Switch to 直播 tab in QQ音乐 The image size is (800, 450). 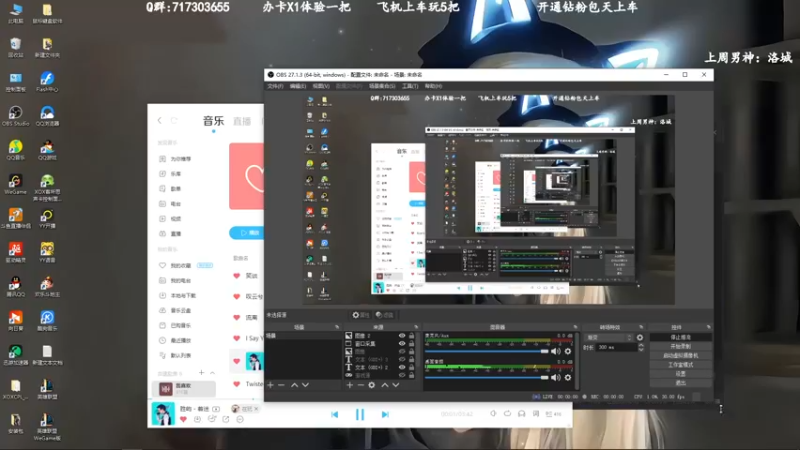coord(242,121)
